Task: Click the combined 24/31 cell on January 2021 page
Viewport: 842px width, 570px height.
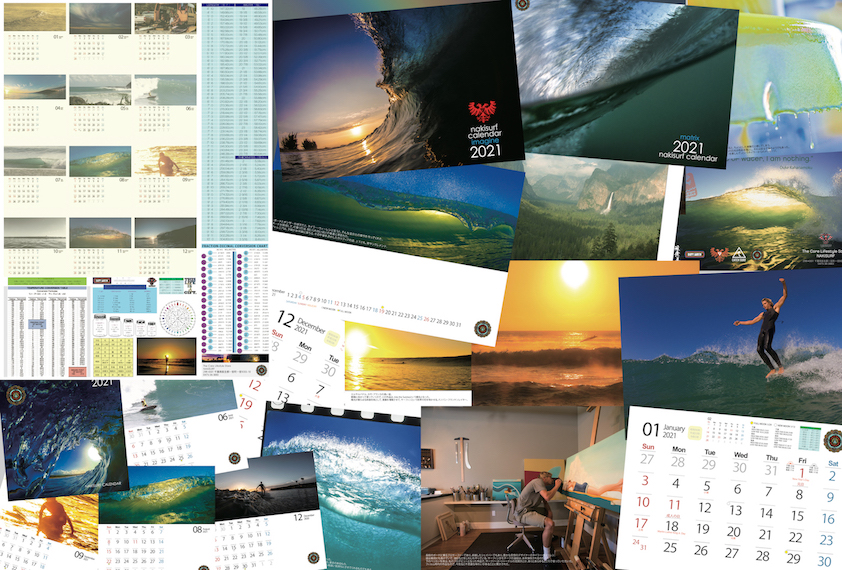Action: tap(638, 545)
